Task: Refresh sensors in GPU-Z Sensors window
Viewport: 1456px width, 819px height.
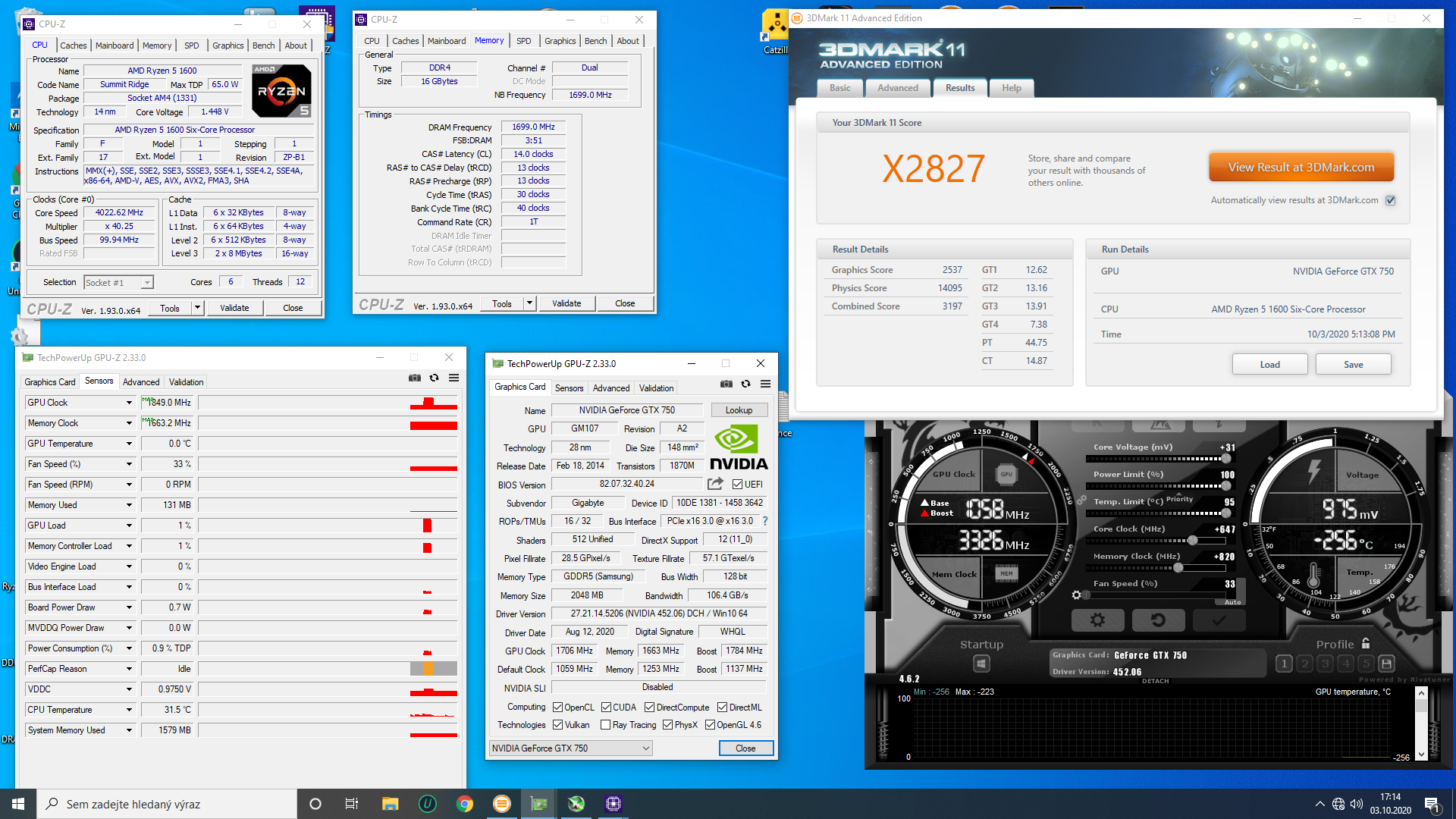Action: point(435,378)
